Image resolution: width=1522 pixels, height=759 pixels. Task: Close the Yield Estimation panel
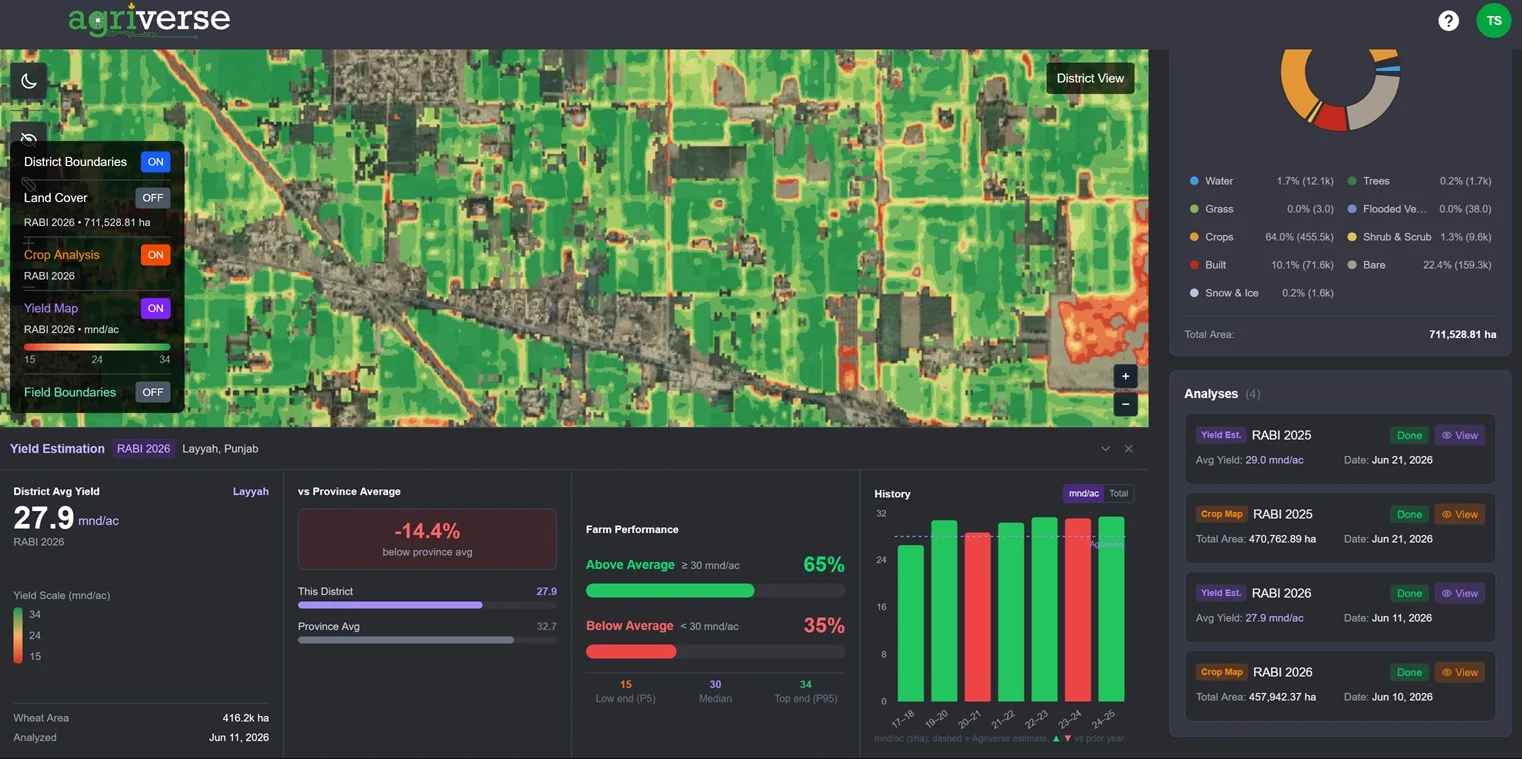1129,449
